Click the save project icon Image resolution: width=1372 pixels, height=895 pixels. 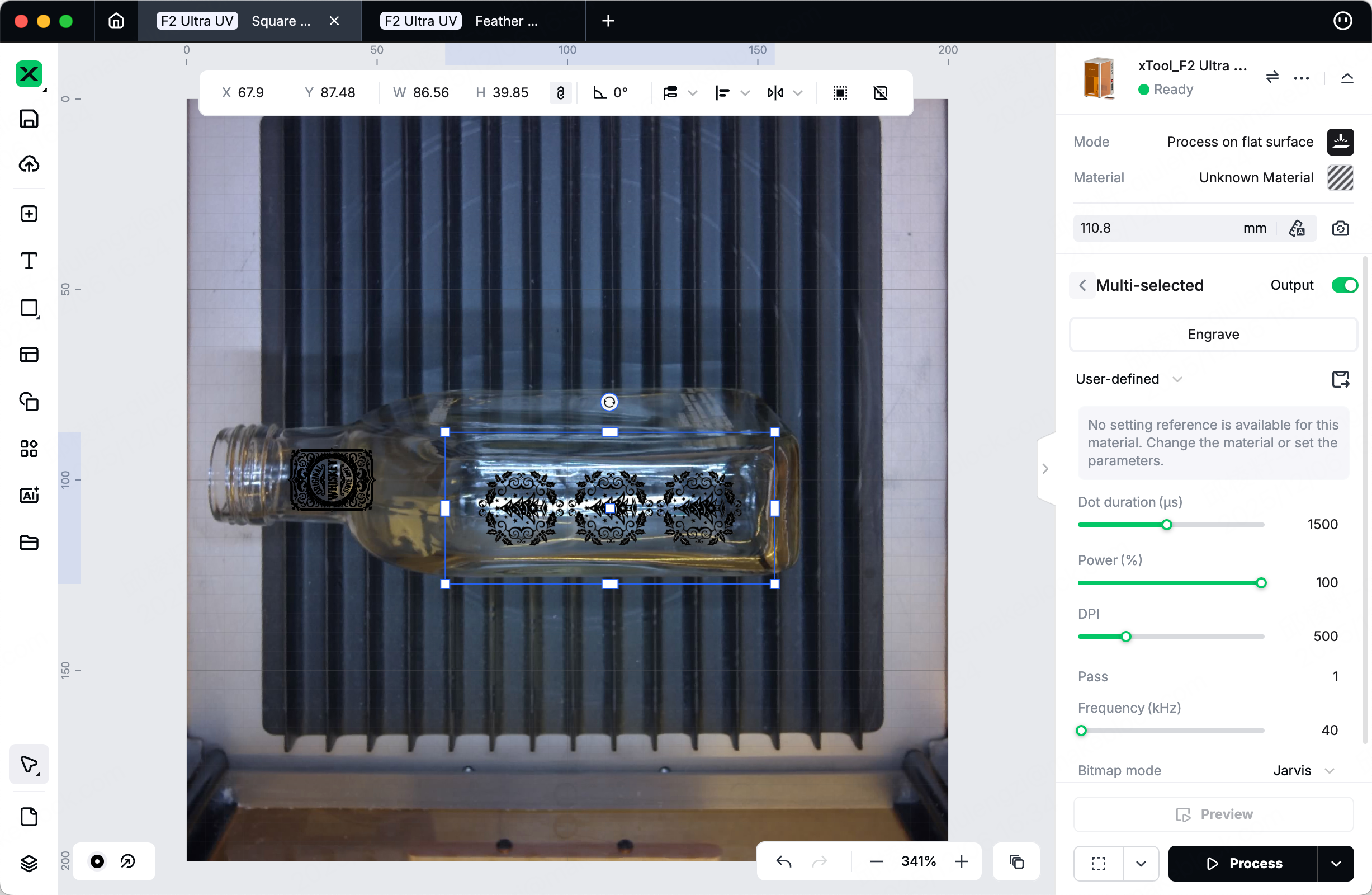(29, 119)
